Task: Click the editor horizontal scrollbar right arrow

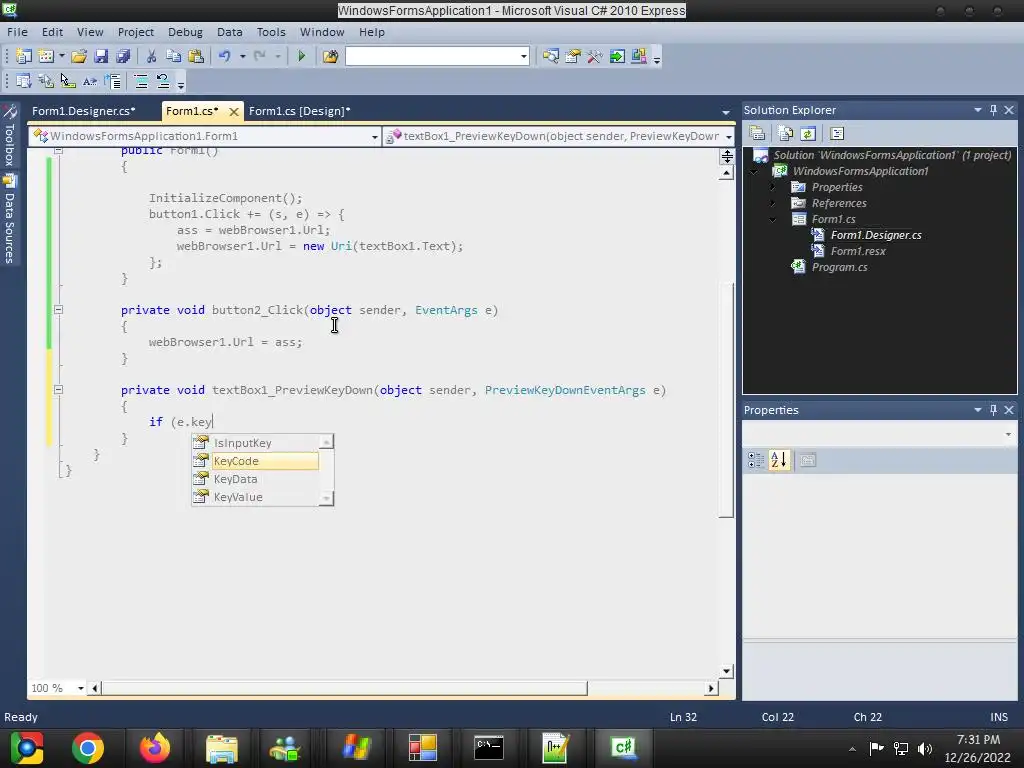Action: click(x=711, y=688)
